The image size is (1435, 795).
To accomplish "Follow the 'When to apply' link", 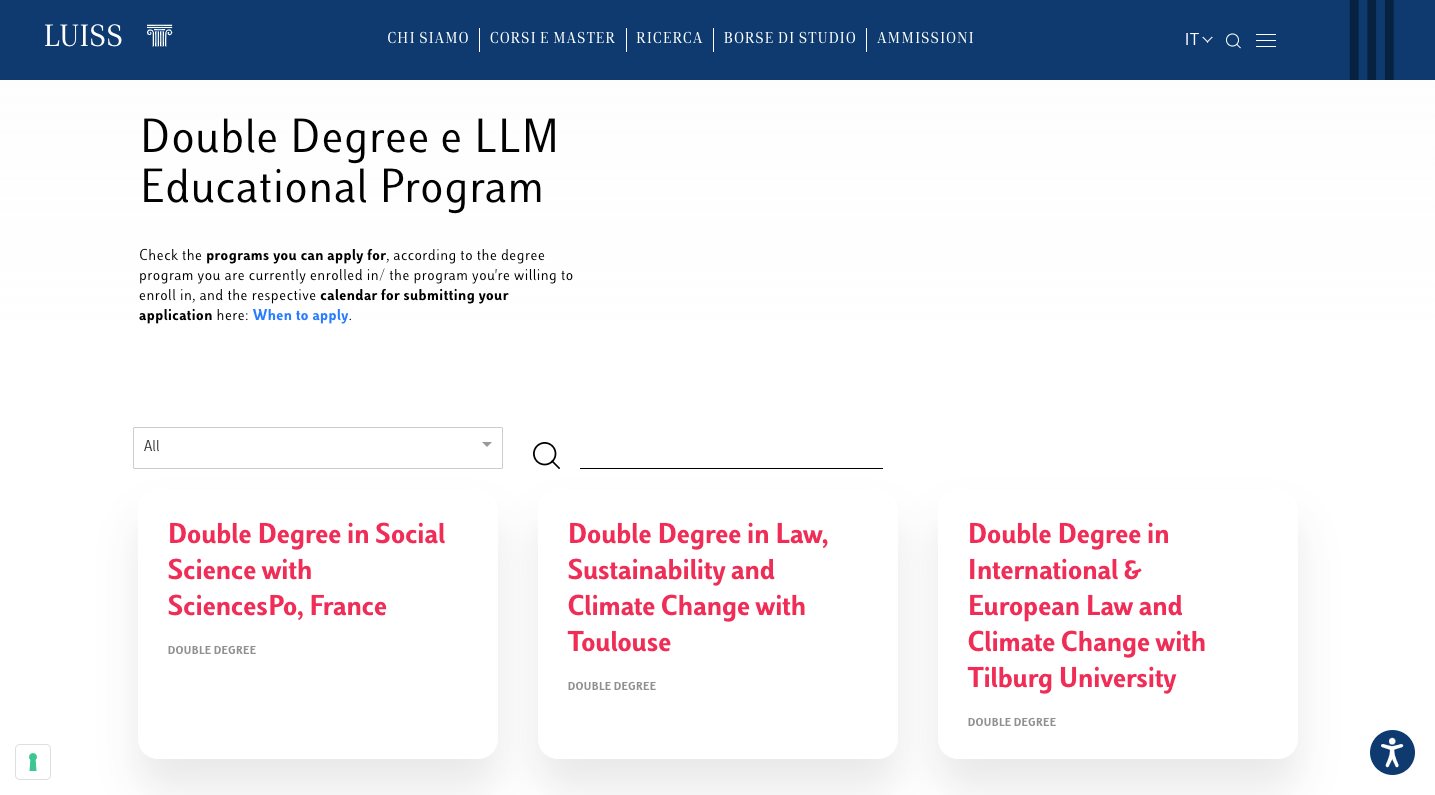I will pos(300,316).
